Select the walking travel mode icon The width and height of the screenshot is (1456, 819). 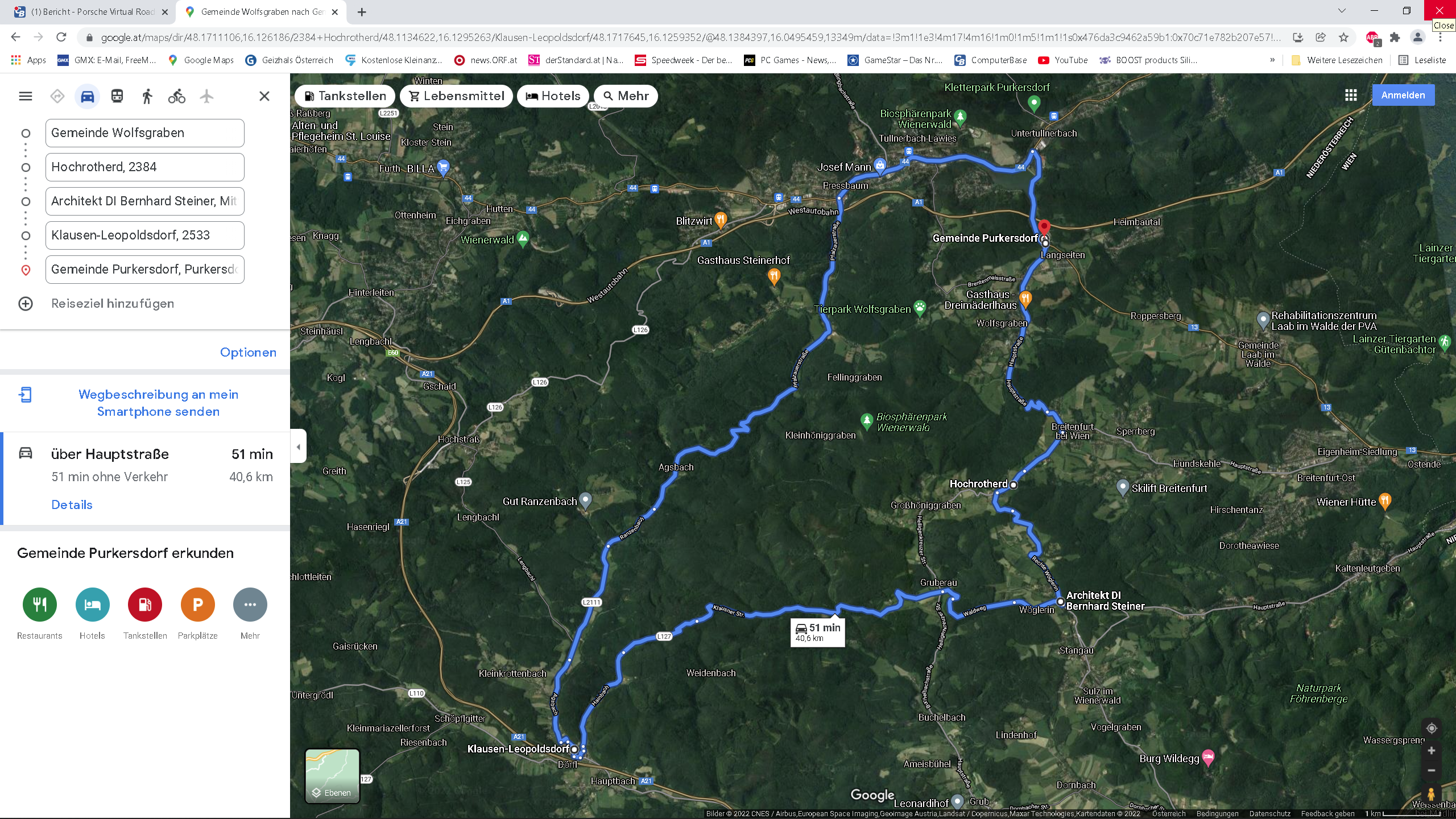pyautogui.click(x=147, y=96)
